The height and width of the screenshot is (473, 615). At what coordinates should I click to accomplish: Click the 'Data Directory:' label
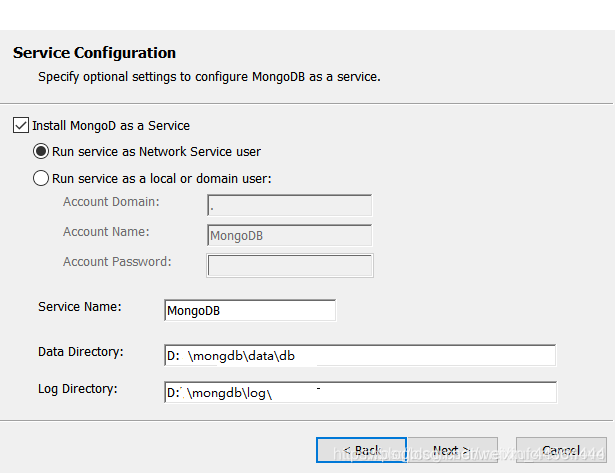tap(80, 352)
